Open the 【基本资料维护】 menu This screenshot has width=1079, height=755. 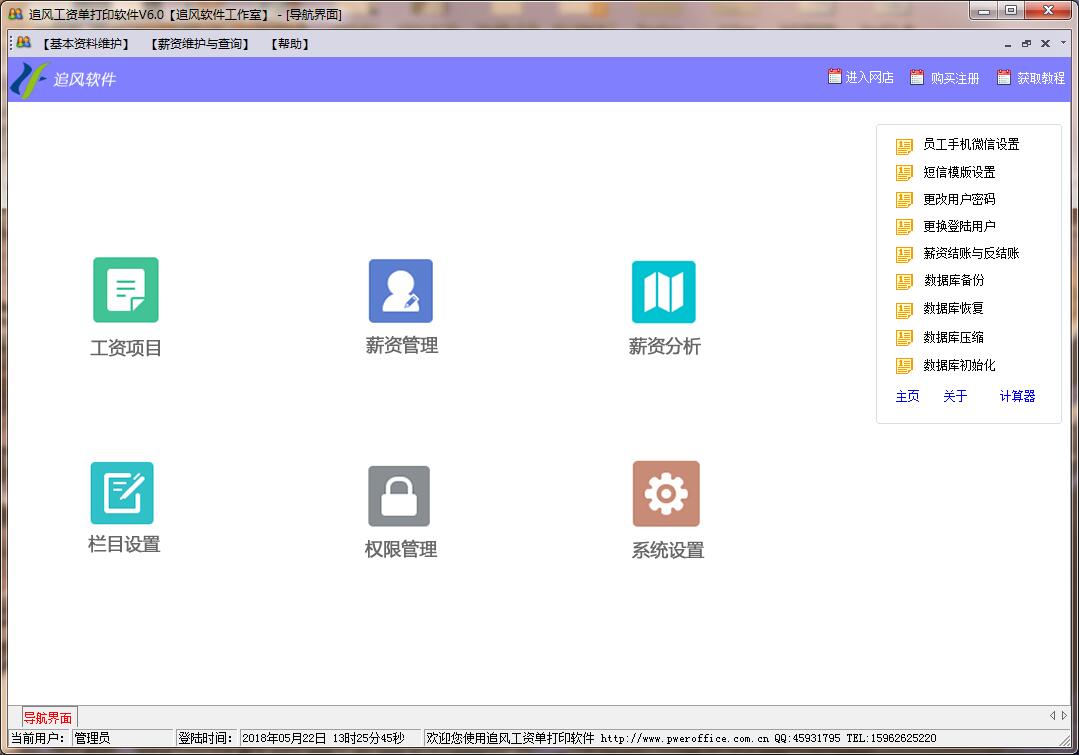point(86,44)
